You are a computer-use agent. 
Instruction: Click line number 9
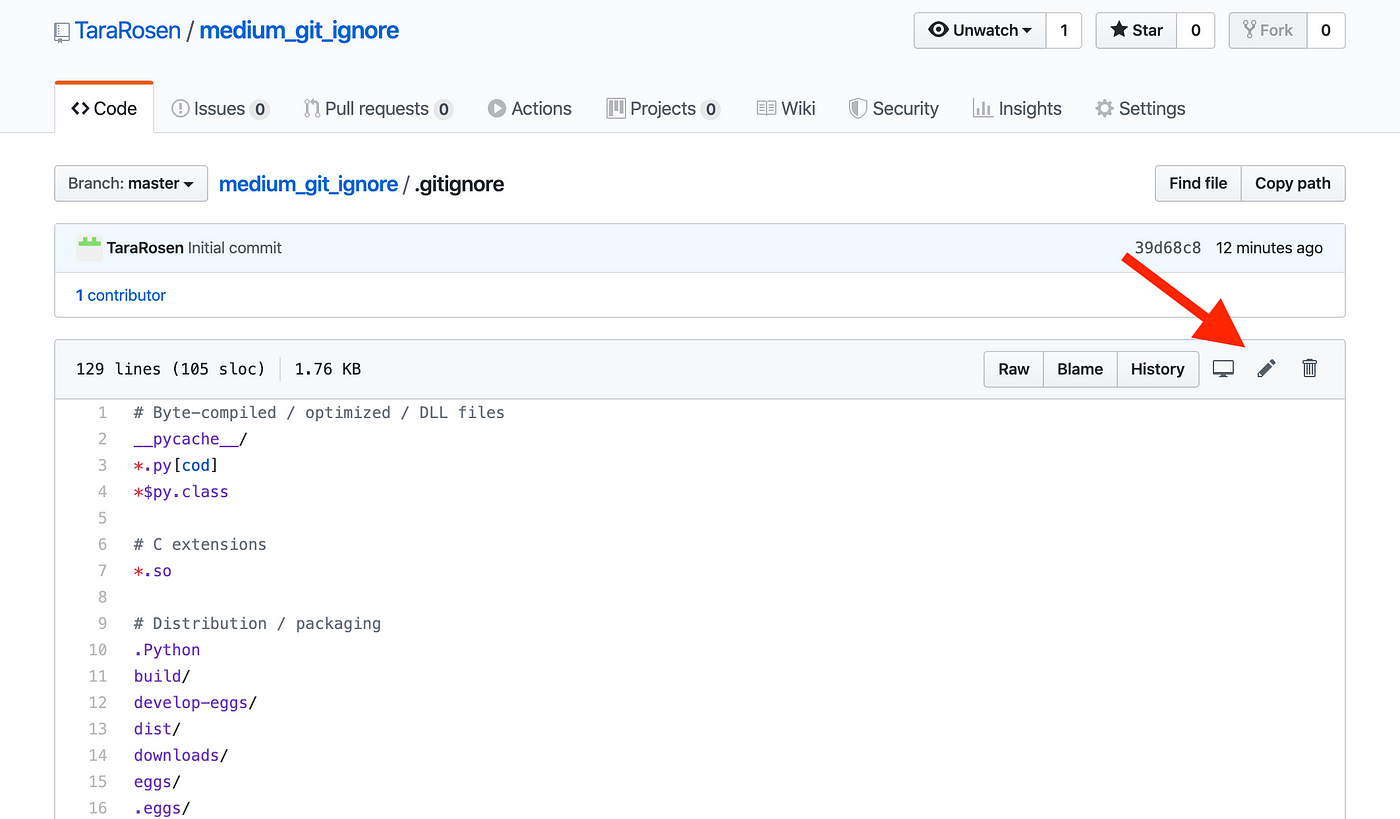[x=101, y=623]
